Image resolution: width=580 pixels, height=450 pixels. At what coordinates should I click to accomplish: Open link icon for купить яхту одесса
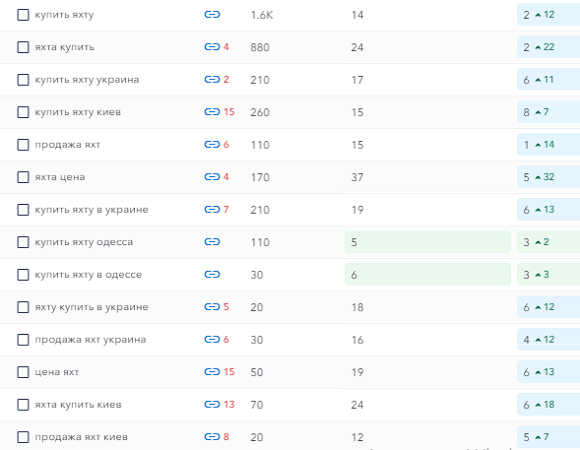coord(212,242)
